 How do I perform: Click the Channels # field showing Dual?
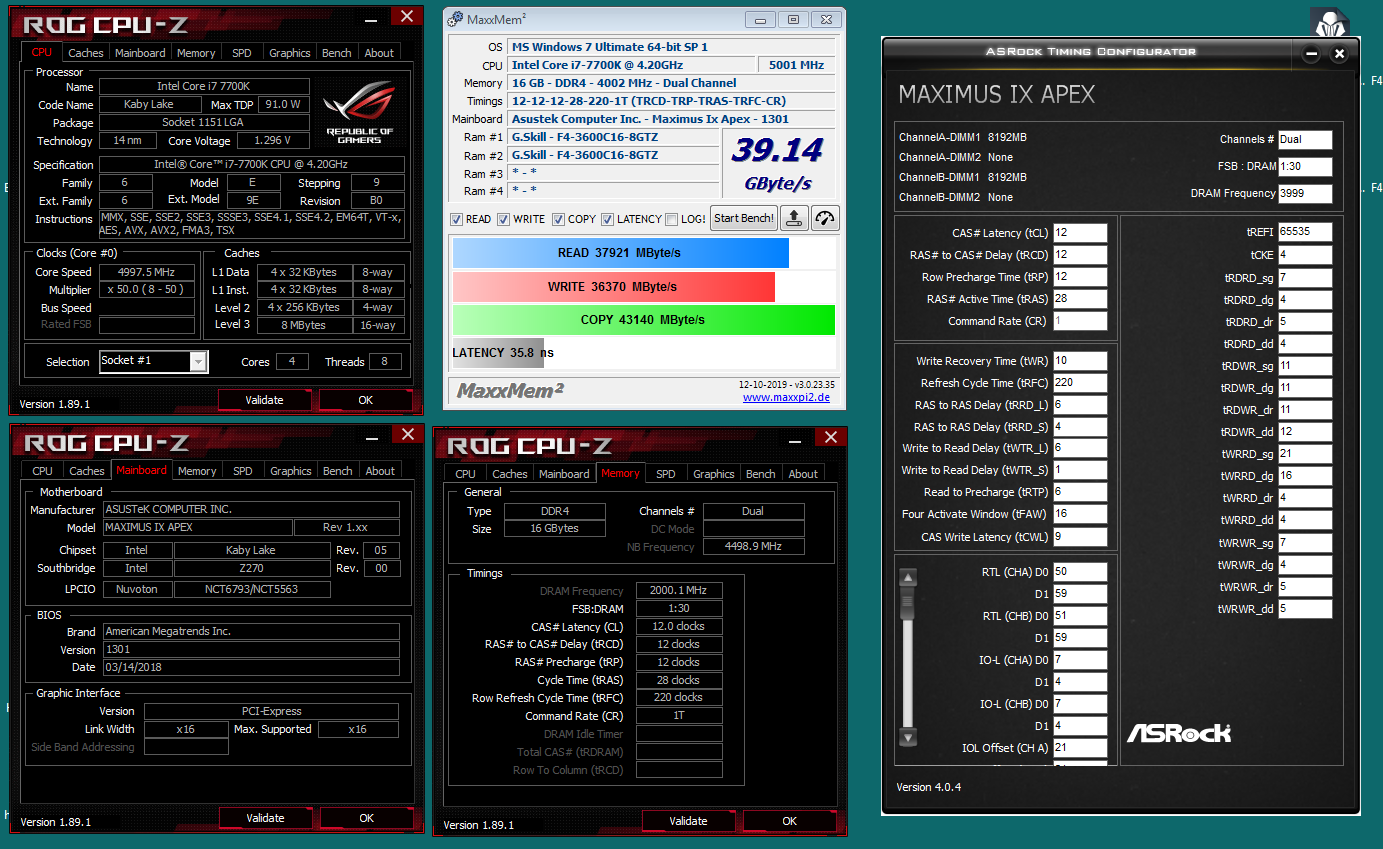tap(1304, 140)
